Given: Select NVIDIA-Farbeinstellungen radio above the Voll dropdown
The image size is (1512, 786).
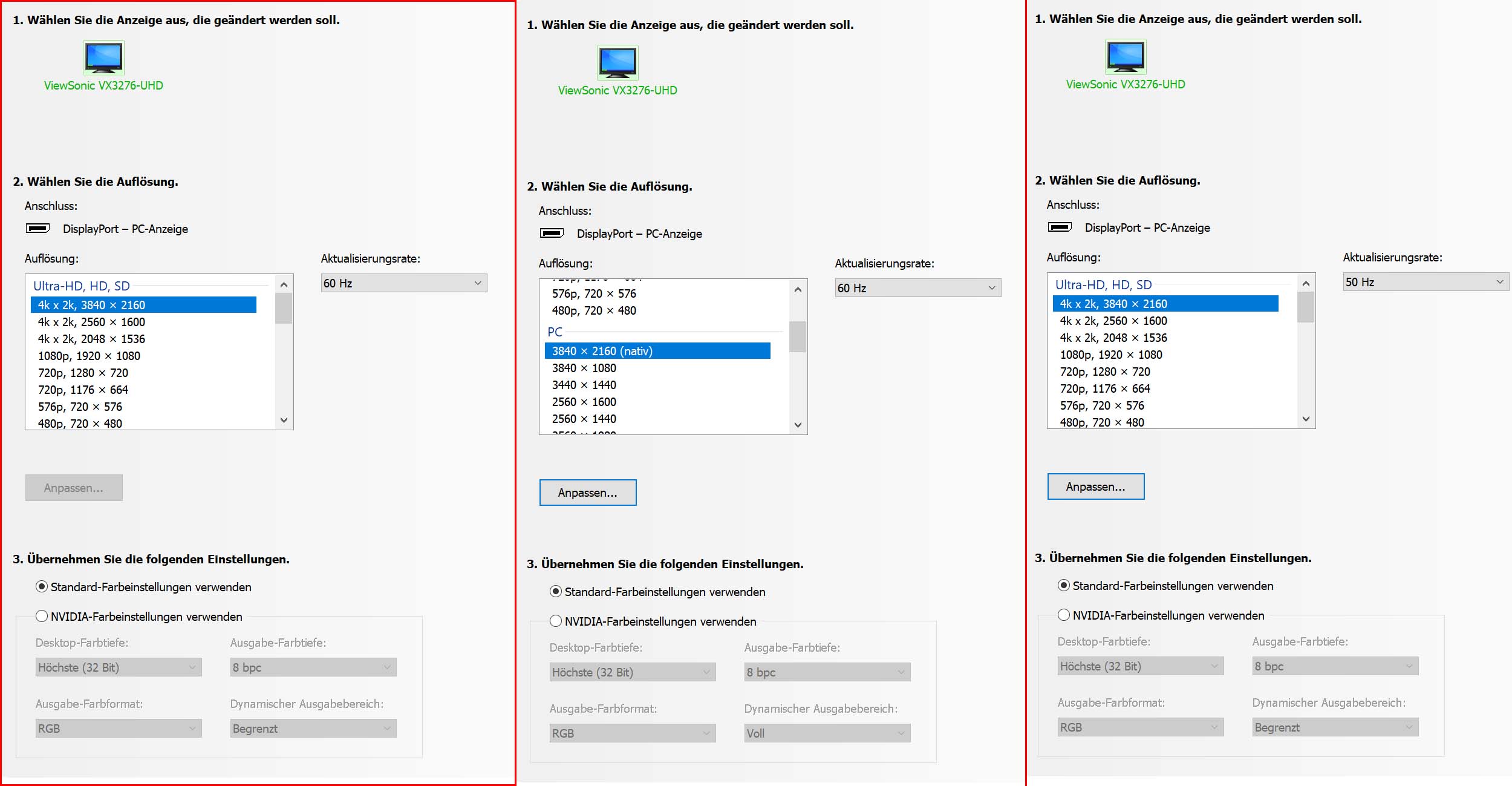Looking at the screenshot, I should point(556,621).
